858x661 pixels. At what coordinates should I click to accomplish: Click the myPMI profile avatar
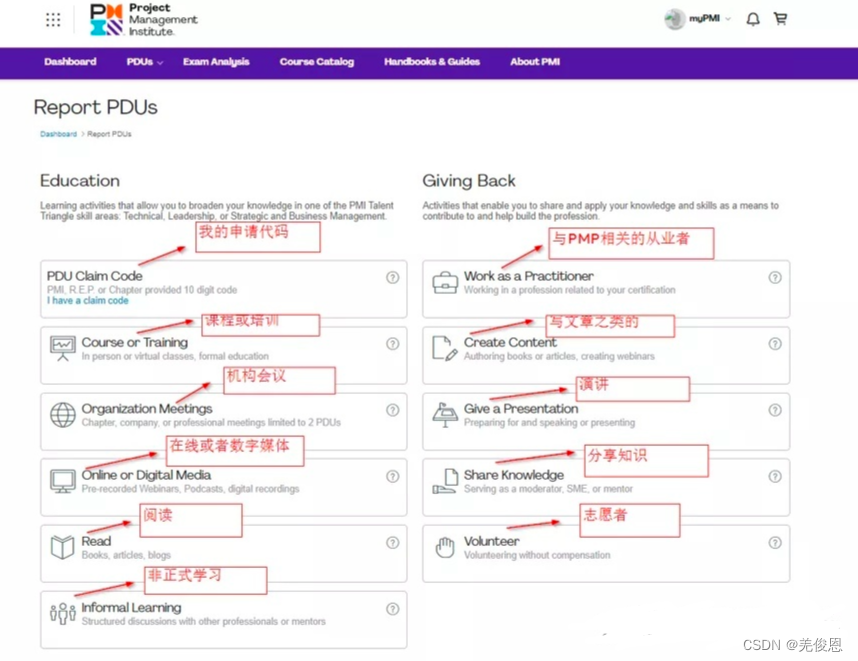[675, 19]
